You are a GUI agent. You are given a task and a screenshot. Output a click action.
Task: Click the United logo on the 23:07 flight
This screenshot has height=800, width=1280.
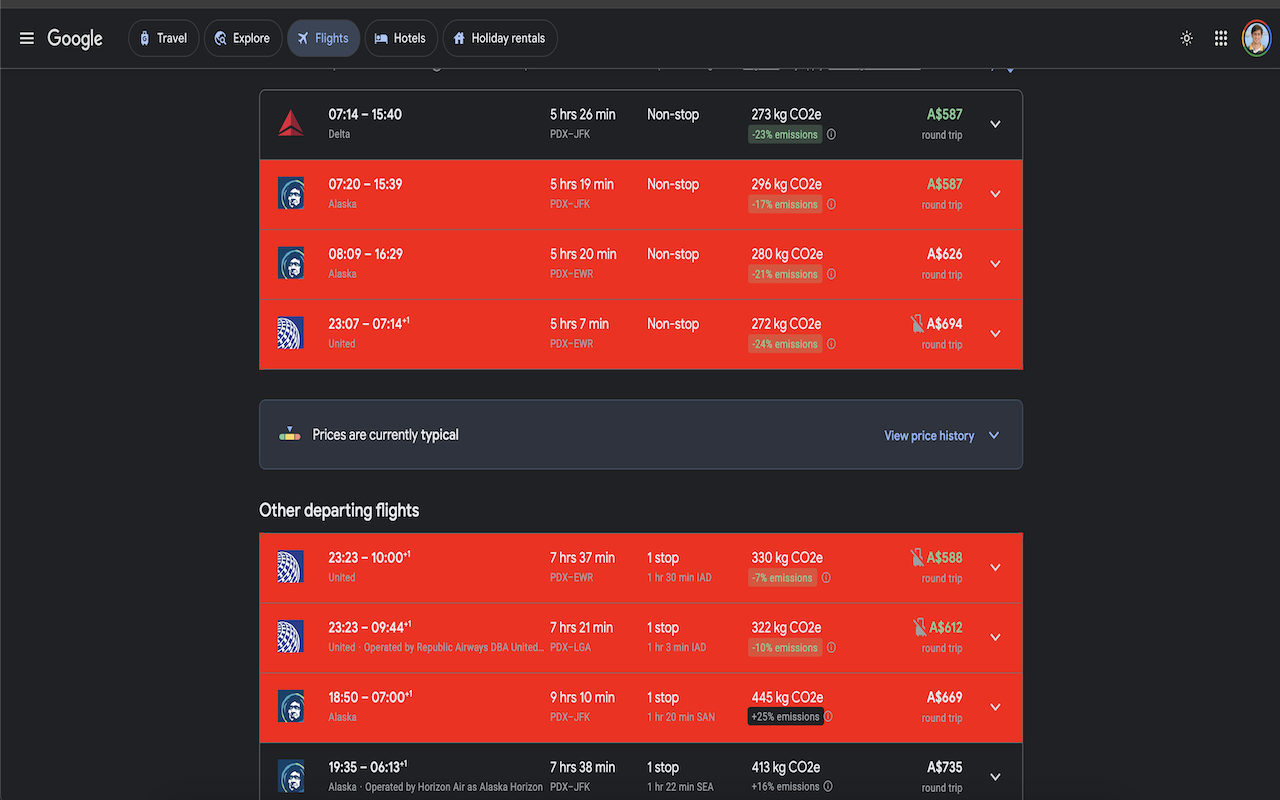point(291,333)
